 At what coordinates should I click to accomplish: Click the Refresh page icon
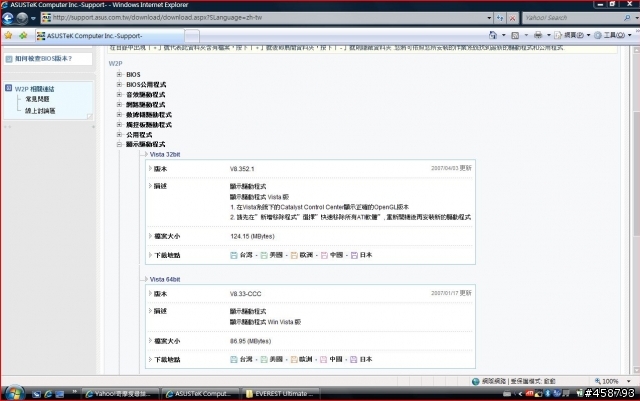click(500, 18)
